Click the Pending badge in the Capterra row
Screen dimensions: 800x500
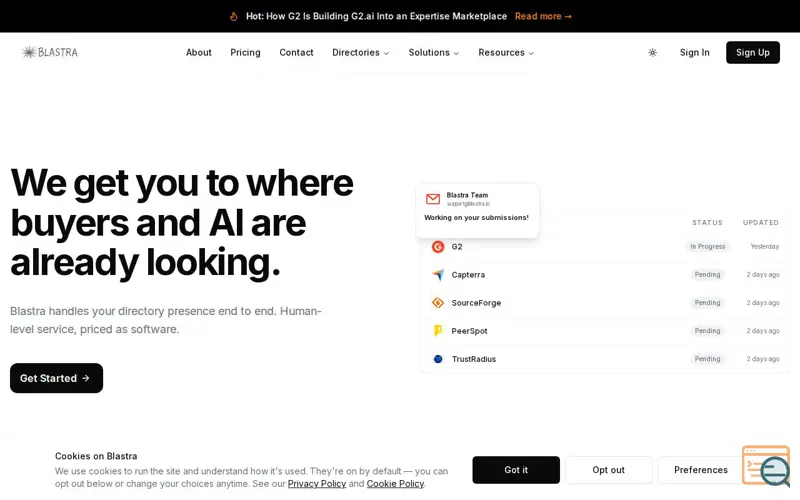coord(707,274)
